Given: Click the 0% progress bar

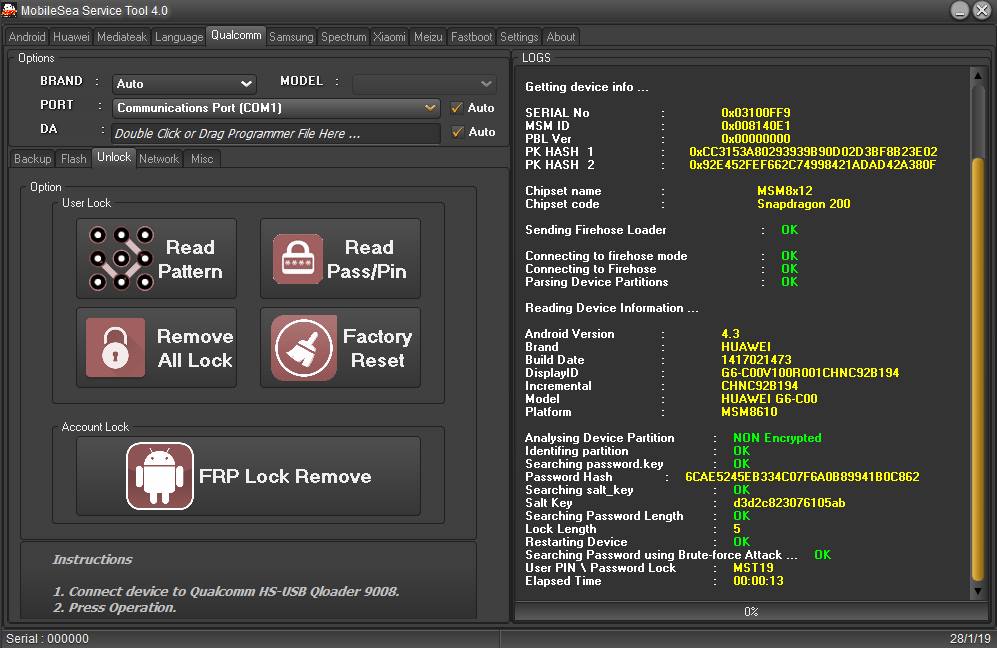Looking at the screenshot, I should pos(751,611).
